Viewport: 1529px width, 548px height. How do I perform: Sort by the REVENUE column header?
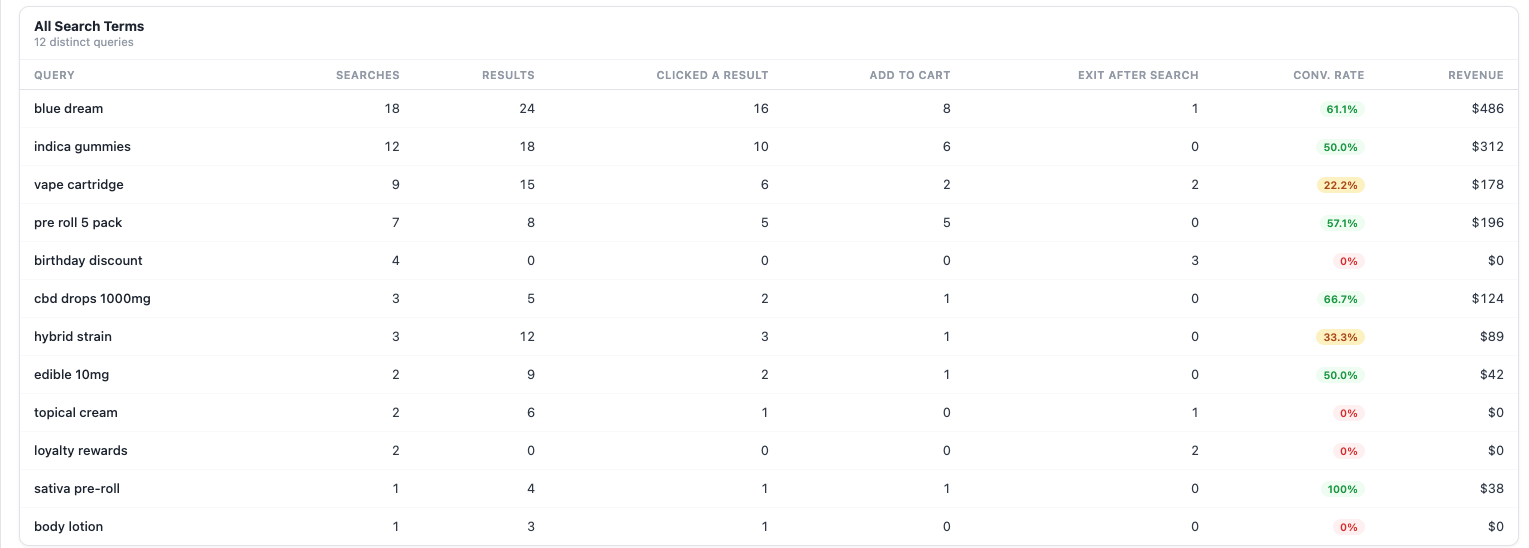tap(1475, 75)
